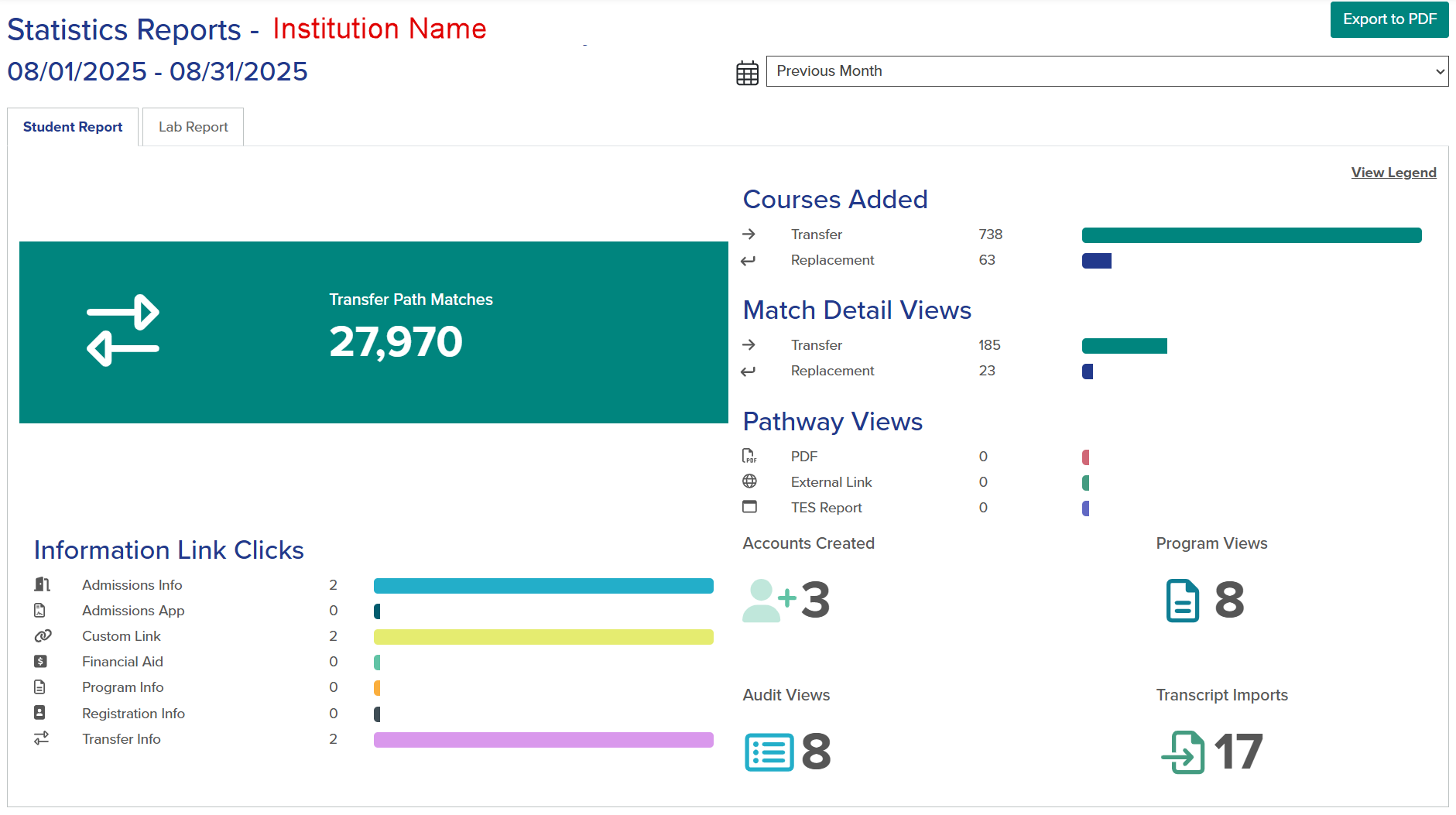Click the Transcript Imports import icon
This screenshot has width=1456, height=815.
[1184, 751]
